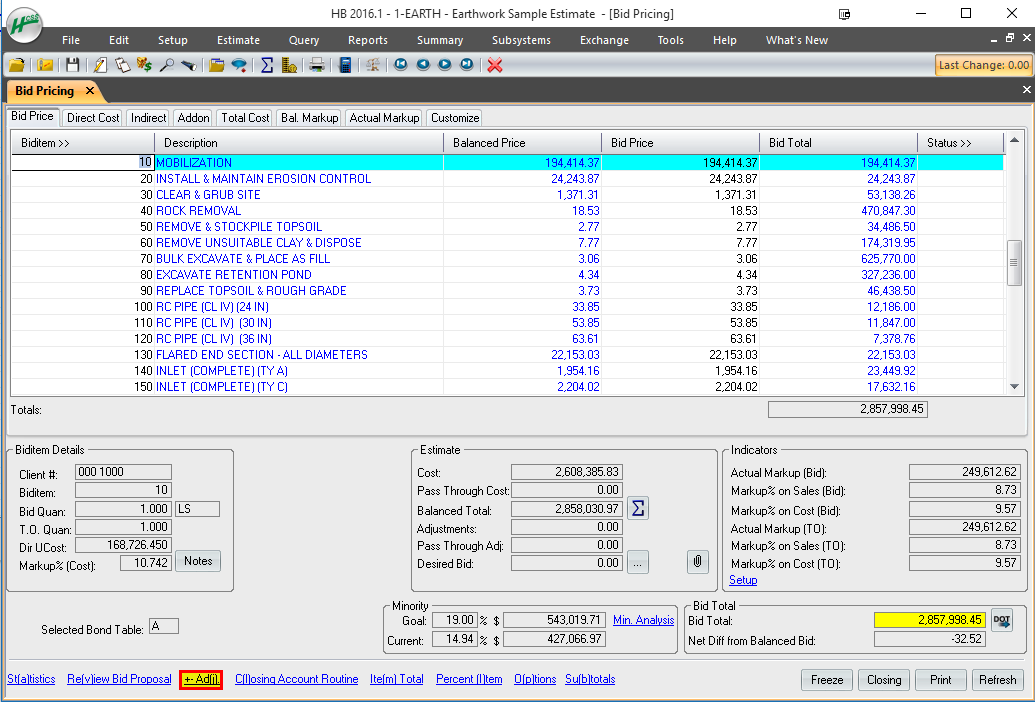Click the red X delete icon
1035x702 pixels.
click(494, 65)
